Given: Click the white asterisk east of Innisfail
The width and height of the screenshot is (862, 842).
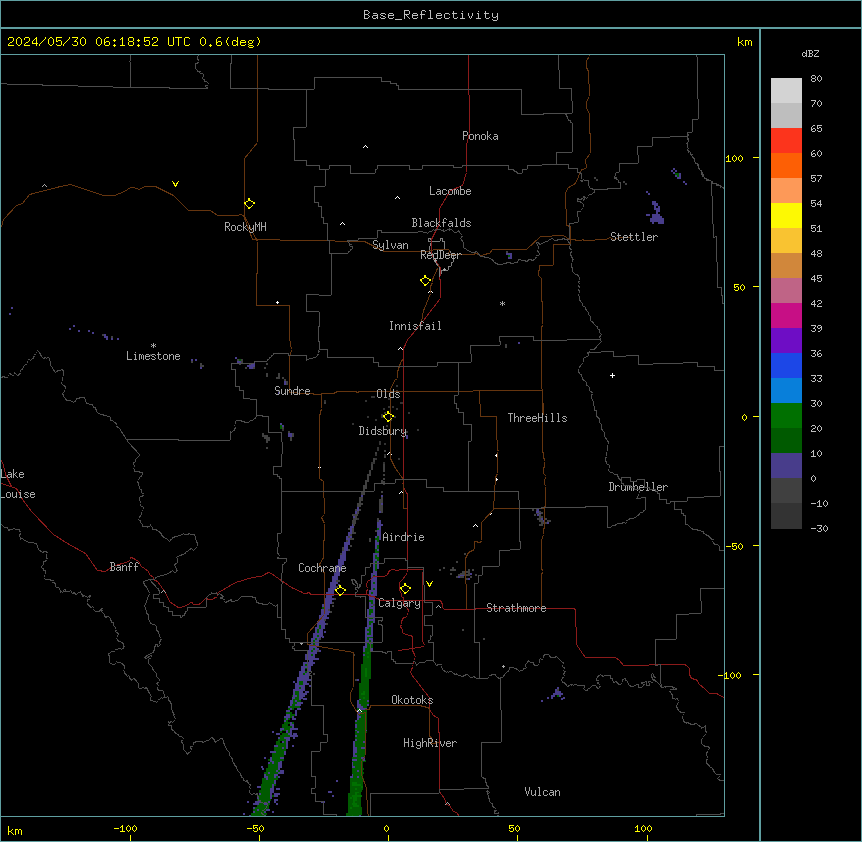Looking at the screenshot, I should [502, 303].
